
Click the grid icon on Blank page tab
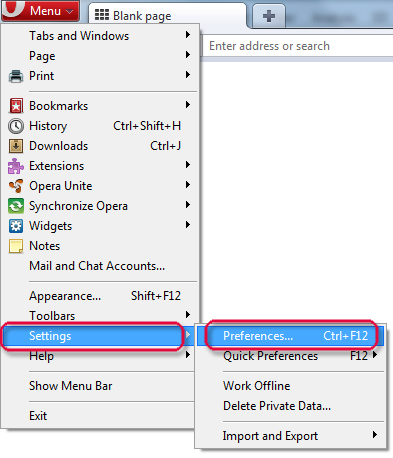102,15
